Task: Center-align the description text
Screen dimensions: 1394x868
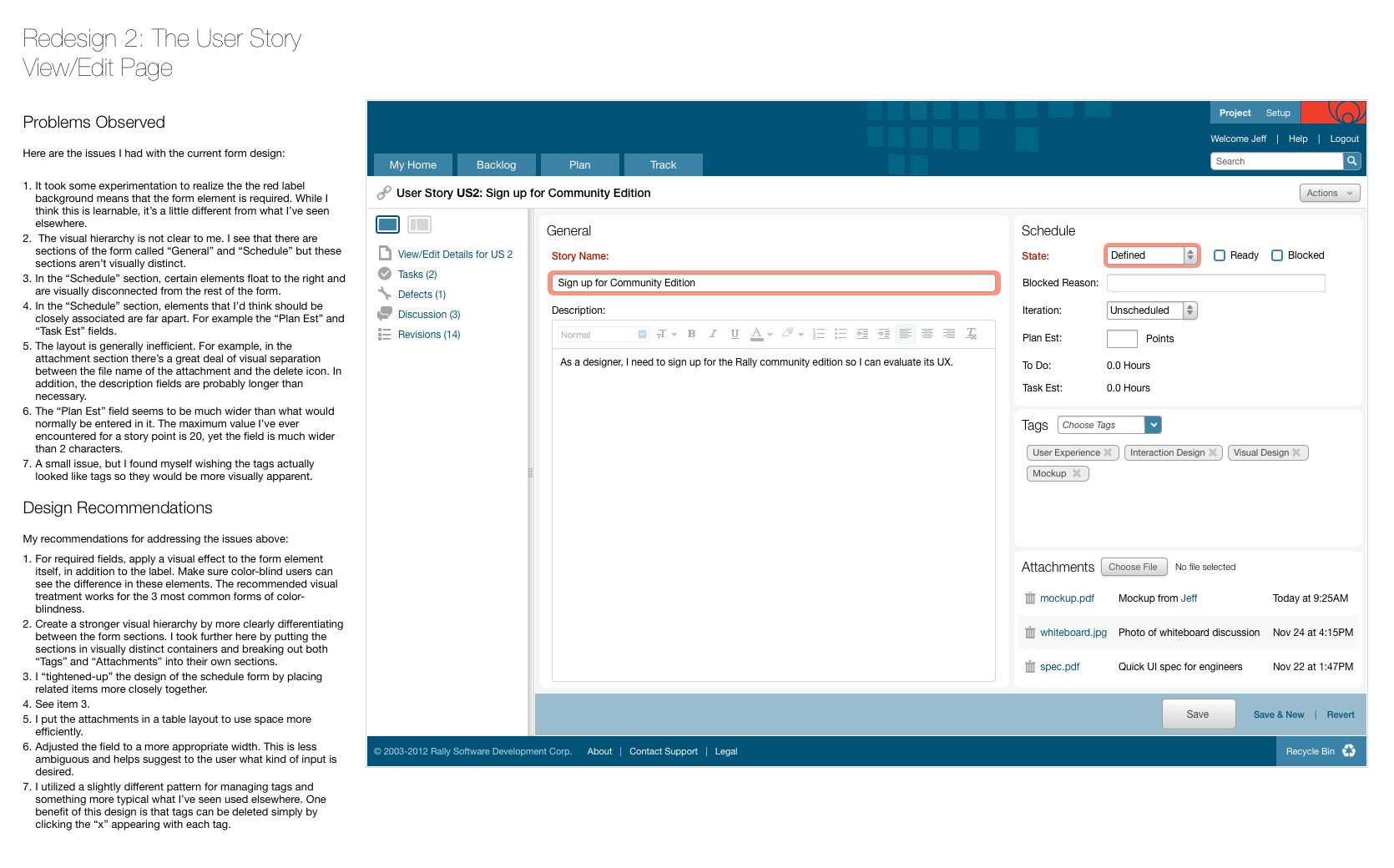Action: [x=927, y=334]
